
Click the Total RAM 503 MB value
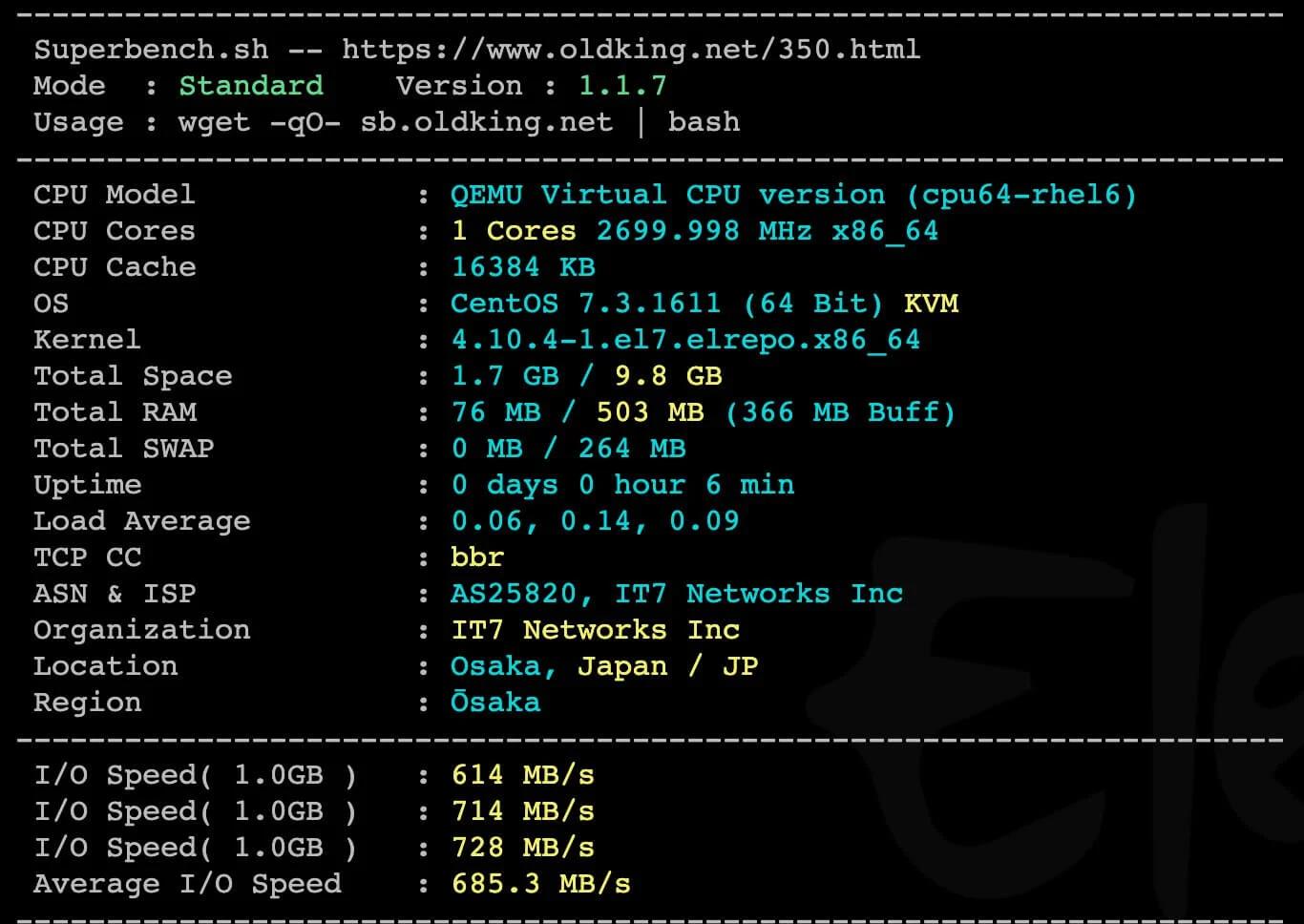650,412
